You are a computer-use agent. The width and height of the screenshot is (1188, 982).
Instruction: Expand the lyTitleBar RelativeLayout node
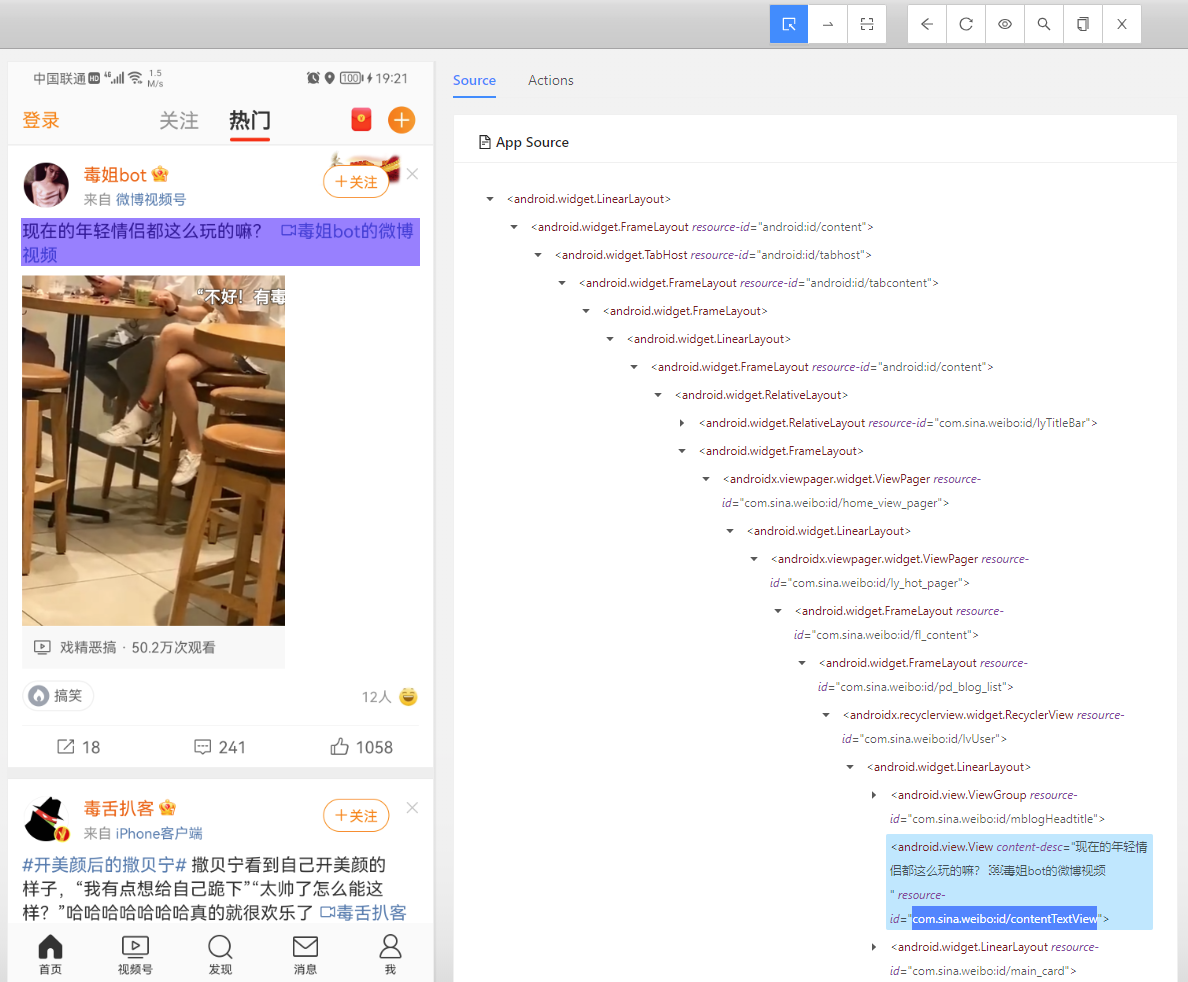click(x=681, y=422)
